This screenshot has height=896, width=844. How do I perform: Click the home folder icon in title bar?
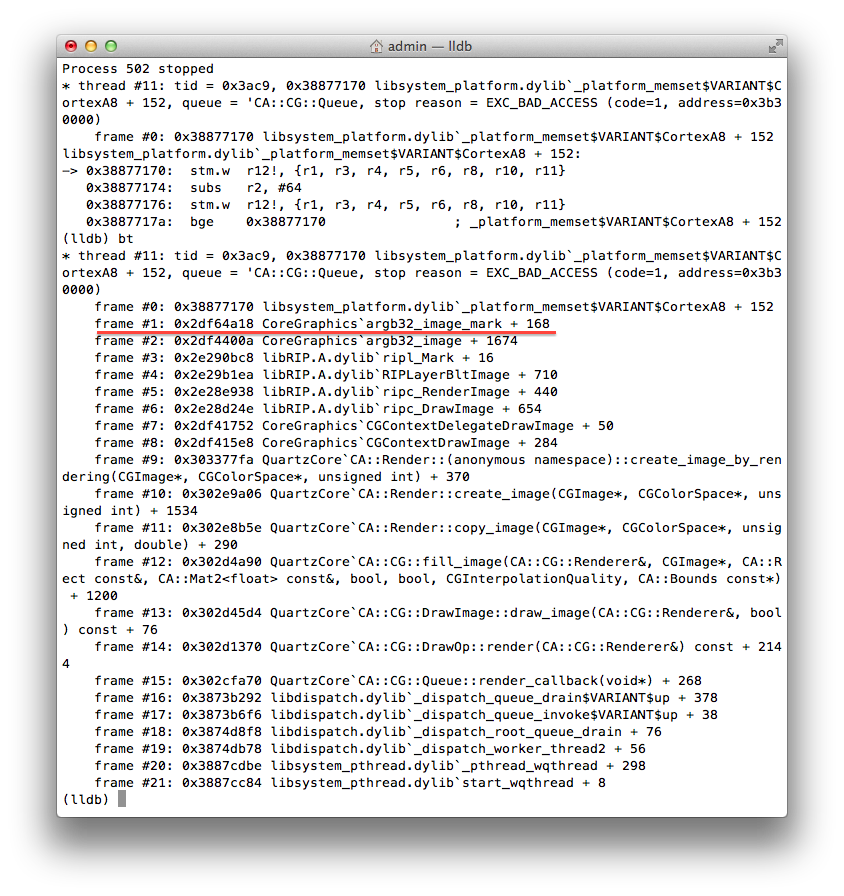pyautogui.click(x=376, y=46)
